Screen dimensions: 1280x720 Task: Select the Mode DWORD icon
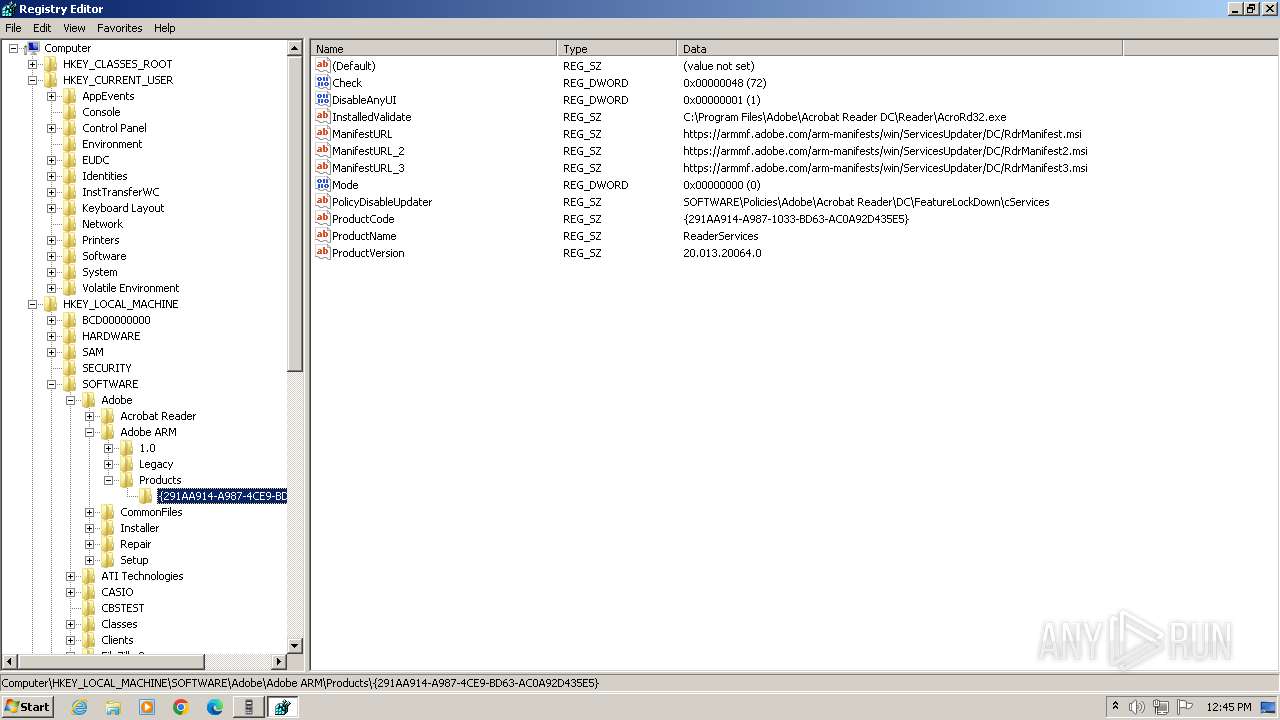pyautogui.click(x=322, y=184)
